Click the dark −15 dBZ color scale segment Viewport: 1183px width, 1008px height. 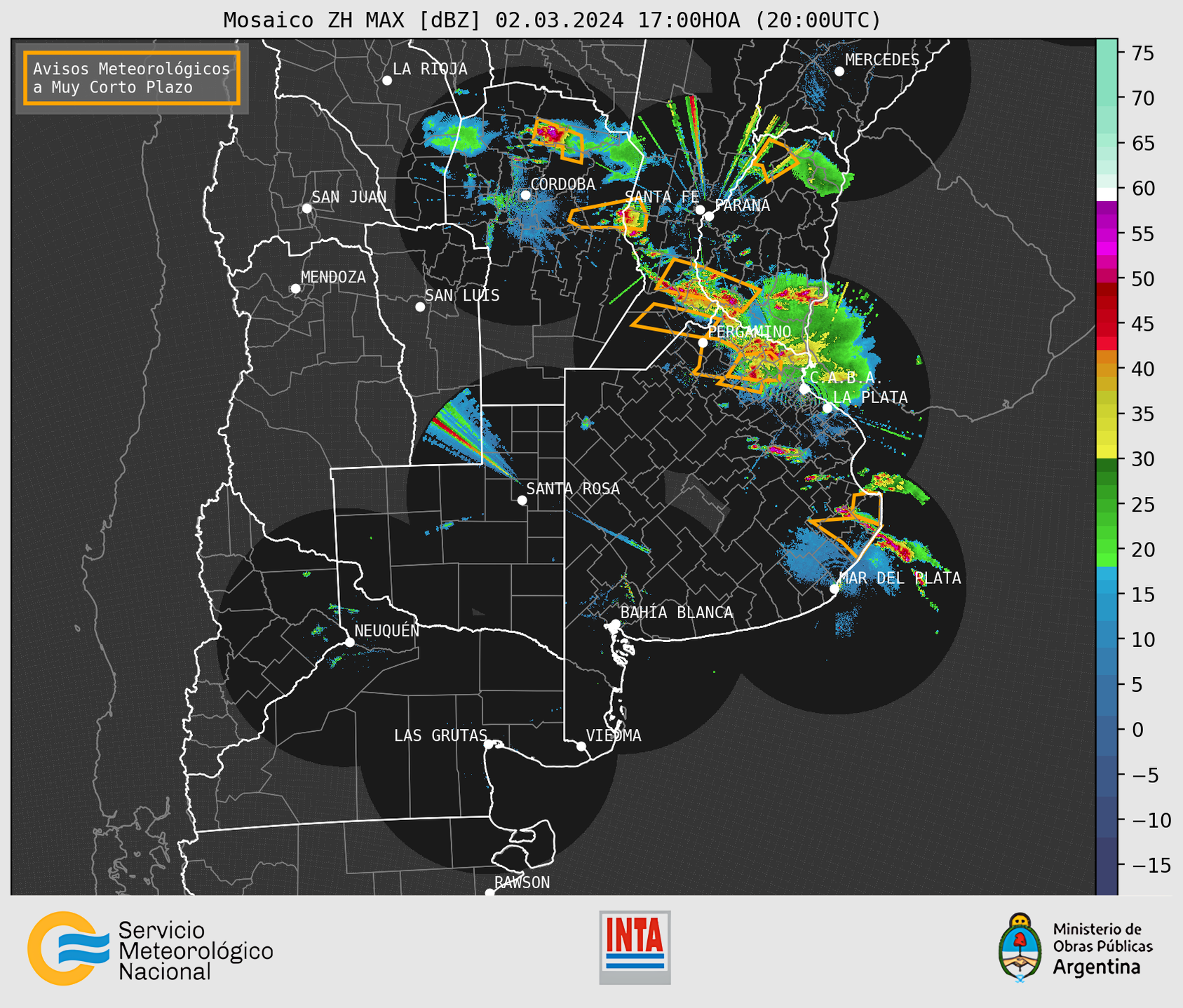click(1107, 865)
